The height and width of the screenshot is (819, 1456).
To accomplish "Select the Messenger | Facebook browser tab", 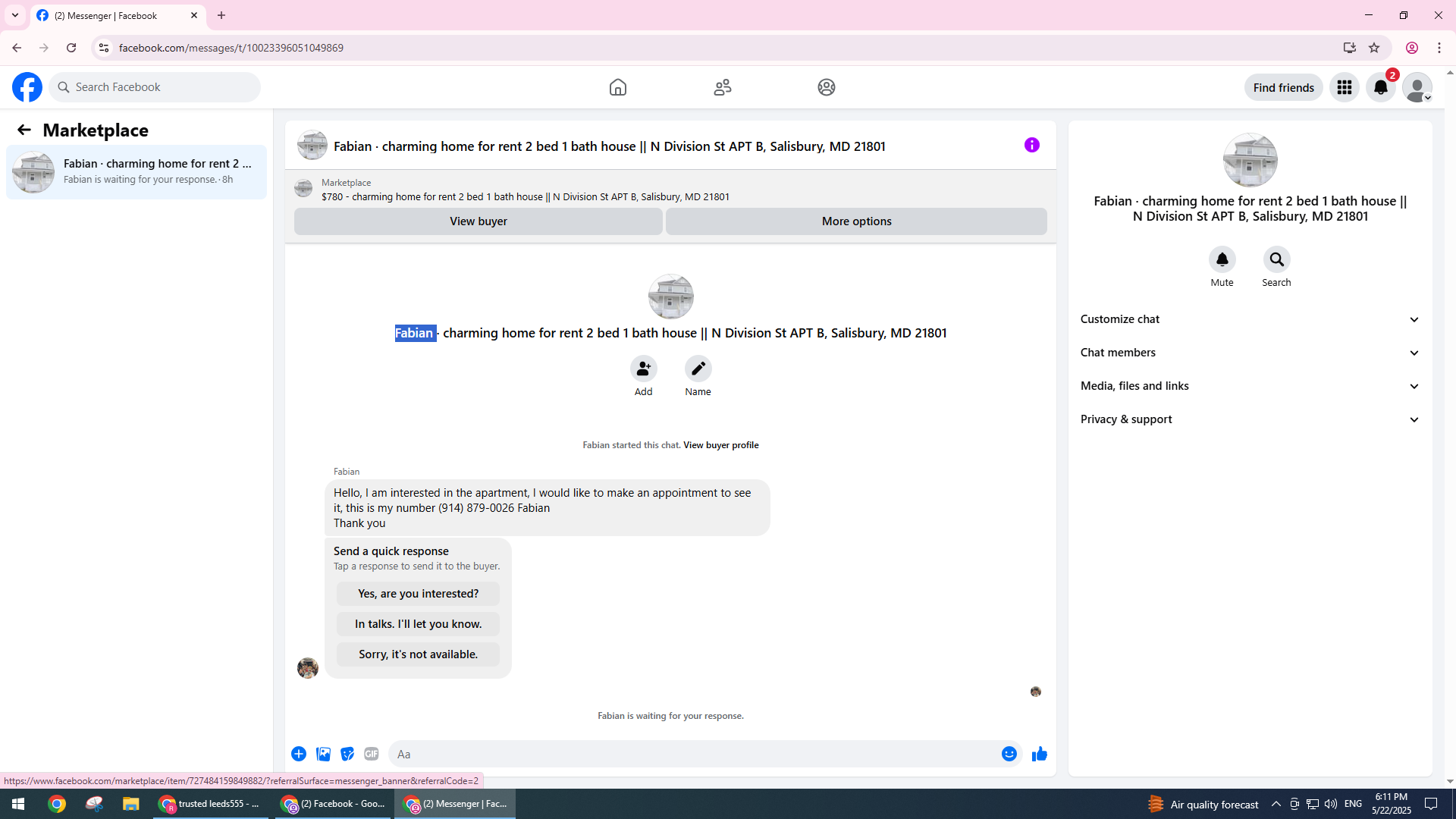I will tap(118, 15).
